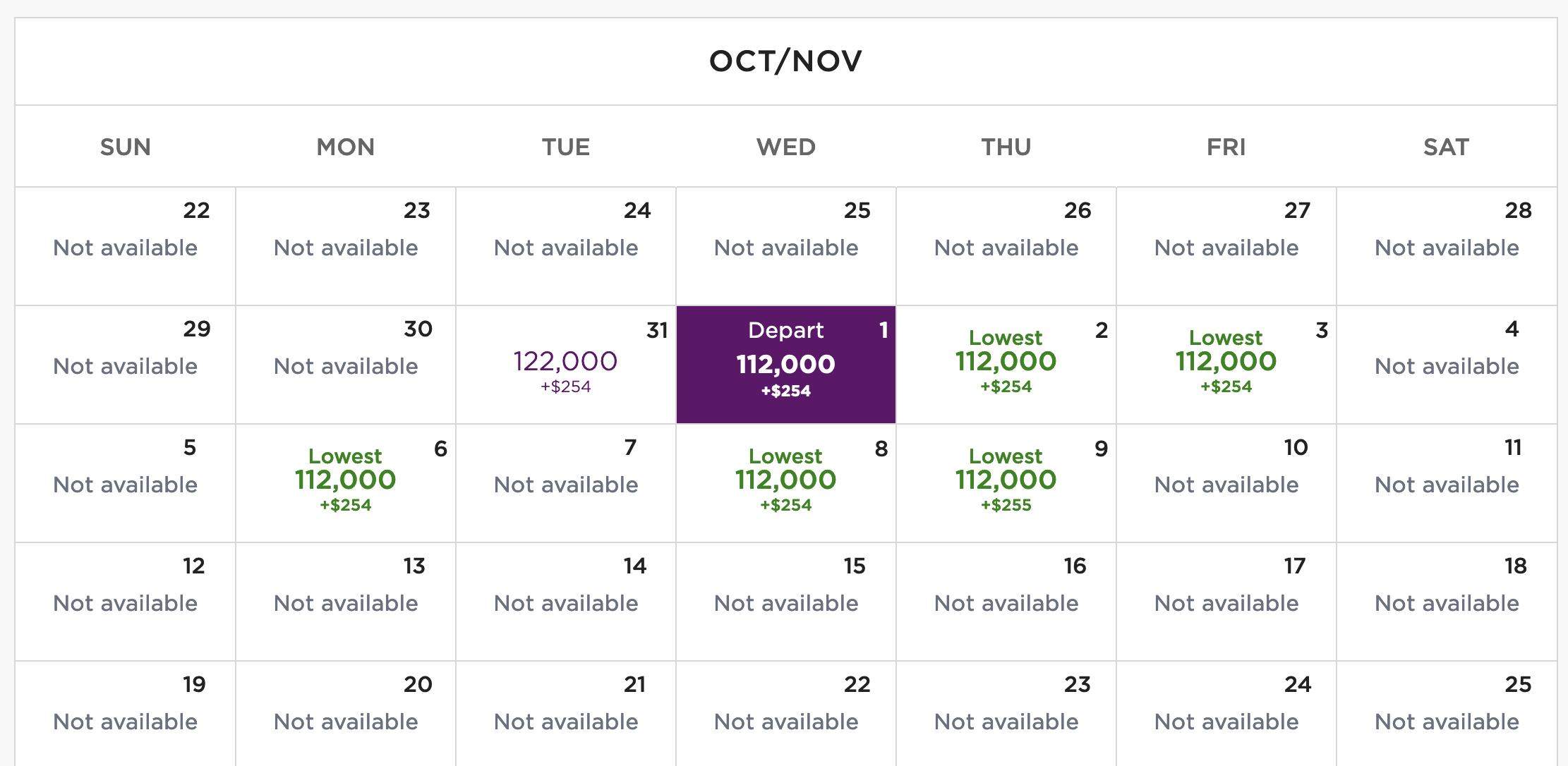Select November 9 fare with +$255 fee
1568x766 pixels.
point(1006,483)
